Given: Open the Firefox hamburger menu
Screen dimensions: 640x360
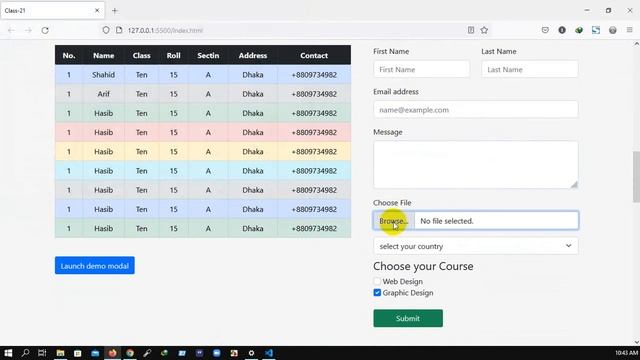Looking at the screenshot, I should click(x=629, y=30).
